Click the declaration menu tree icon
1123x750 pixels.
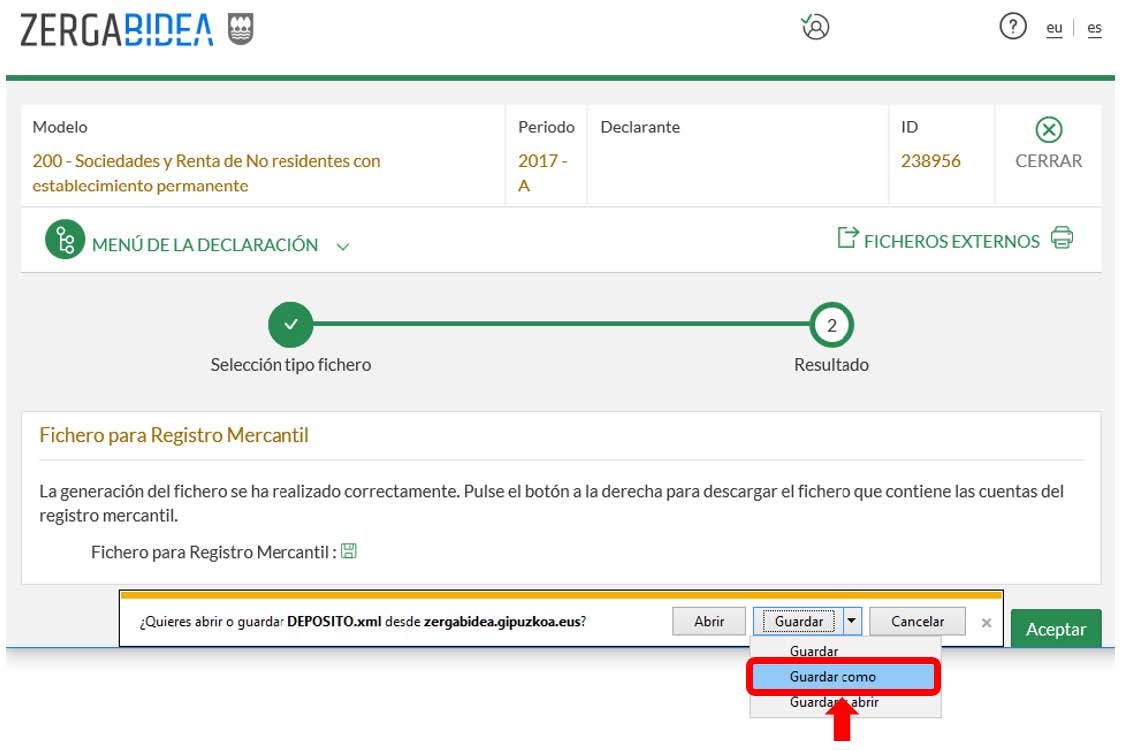(65, 241)
